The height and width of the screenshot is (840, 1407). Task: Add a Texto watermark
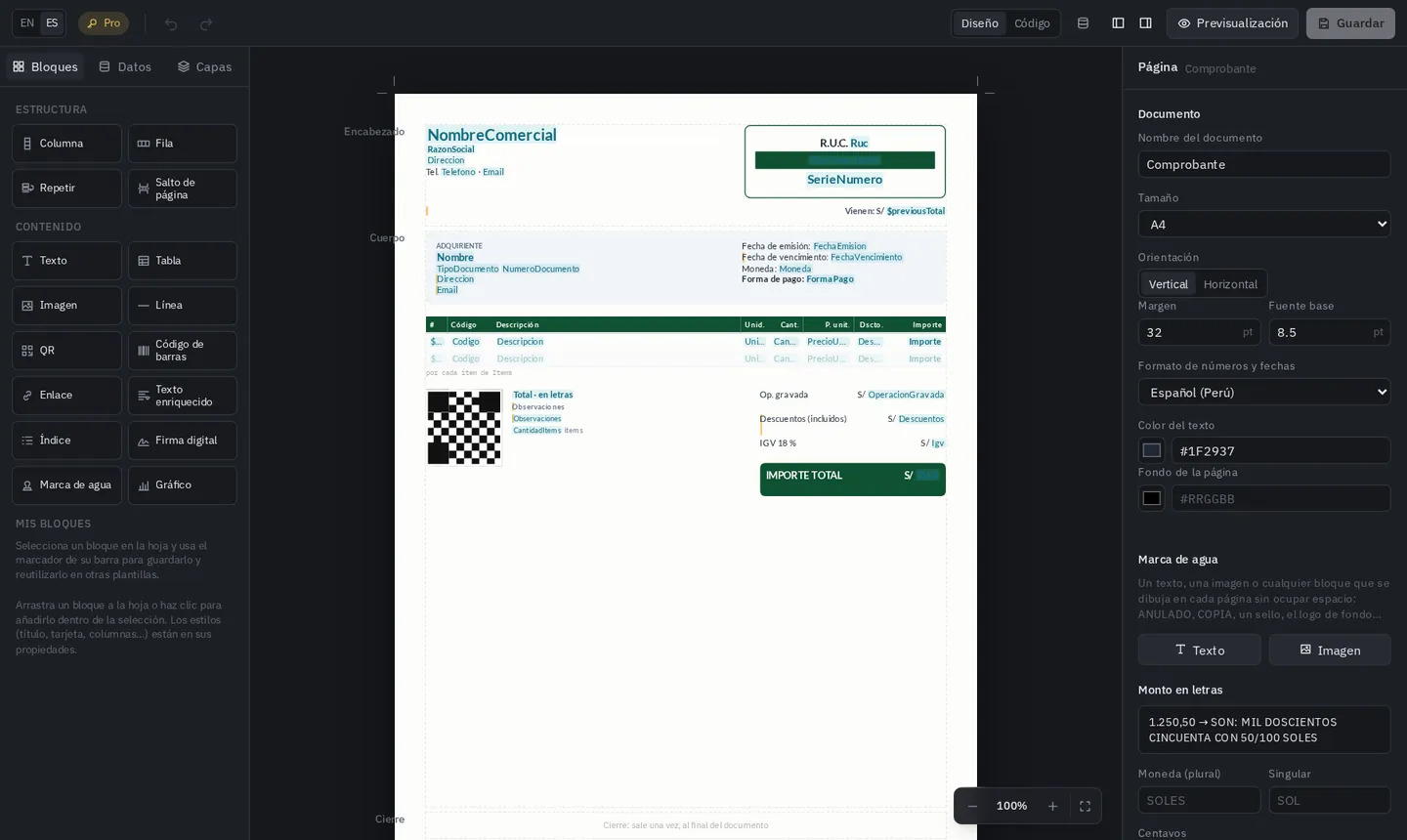pyautogui.click(x=1199, y=650)
